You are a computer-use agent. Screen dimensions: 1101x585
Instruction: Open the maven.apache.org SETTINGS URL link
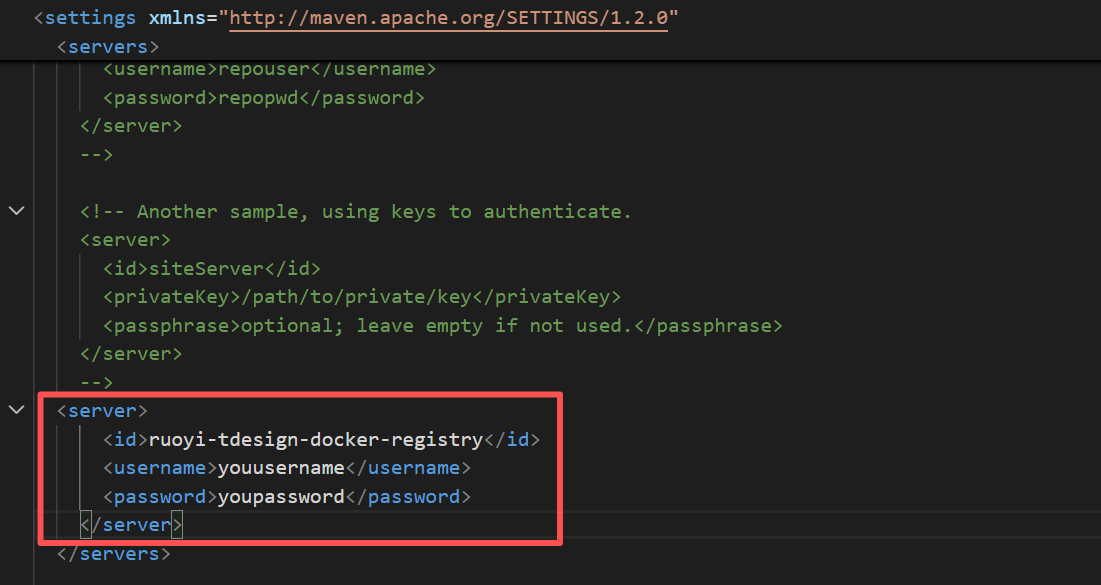pos(449,18)
